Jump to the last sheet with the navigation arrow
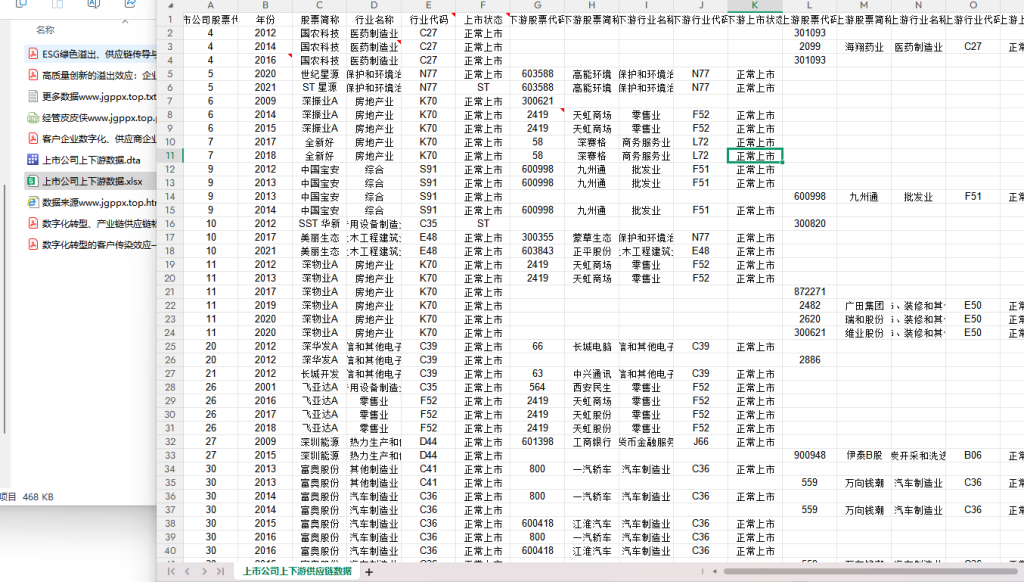This screenshot has width=1024, height=582. pyautogui.click(x=221, y=572)
